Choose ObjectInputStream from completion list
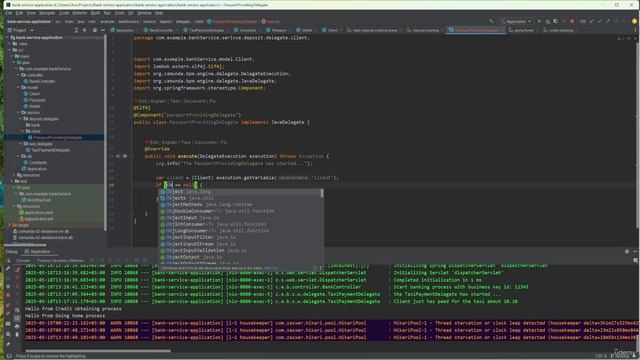The image size is (640, 360). (241, 244)
